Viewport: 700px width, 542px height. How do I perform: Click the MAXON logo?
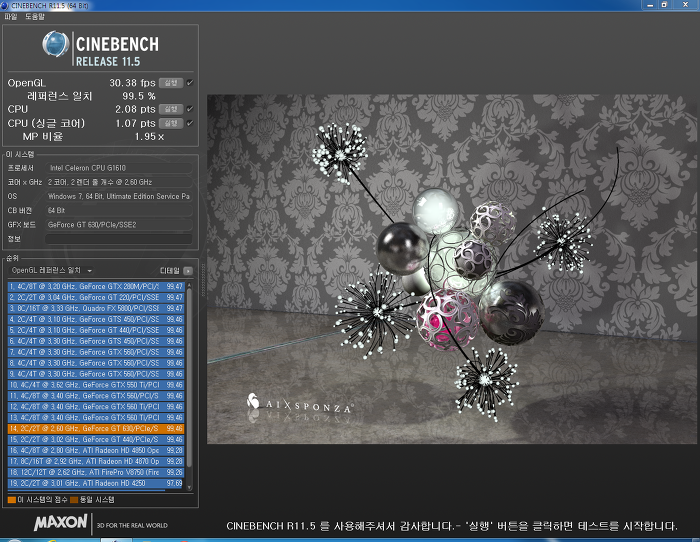[61, 522]
